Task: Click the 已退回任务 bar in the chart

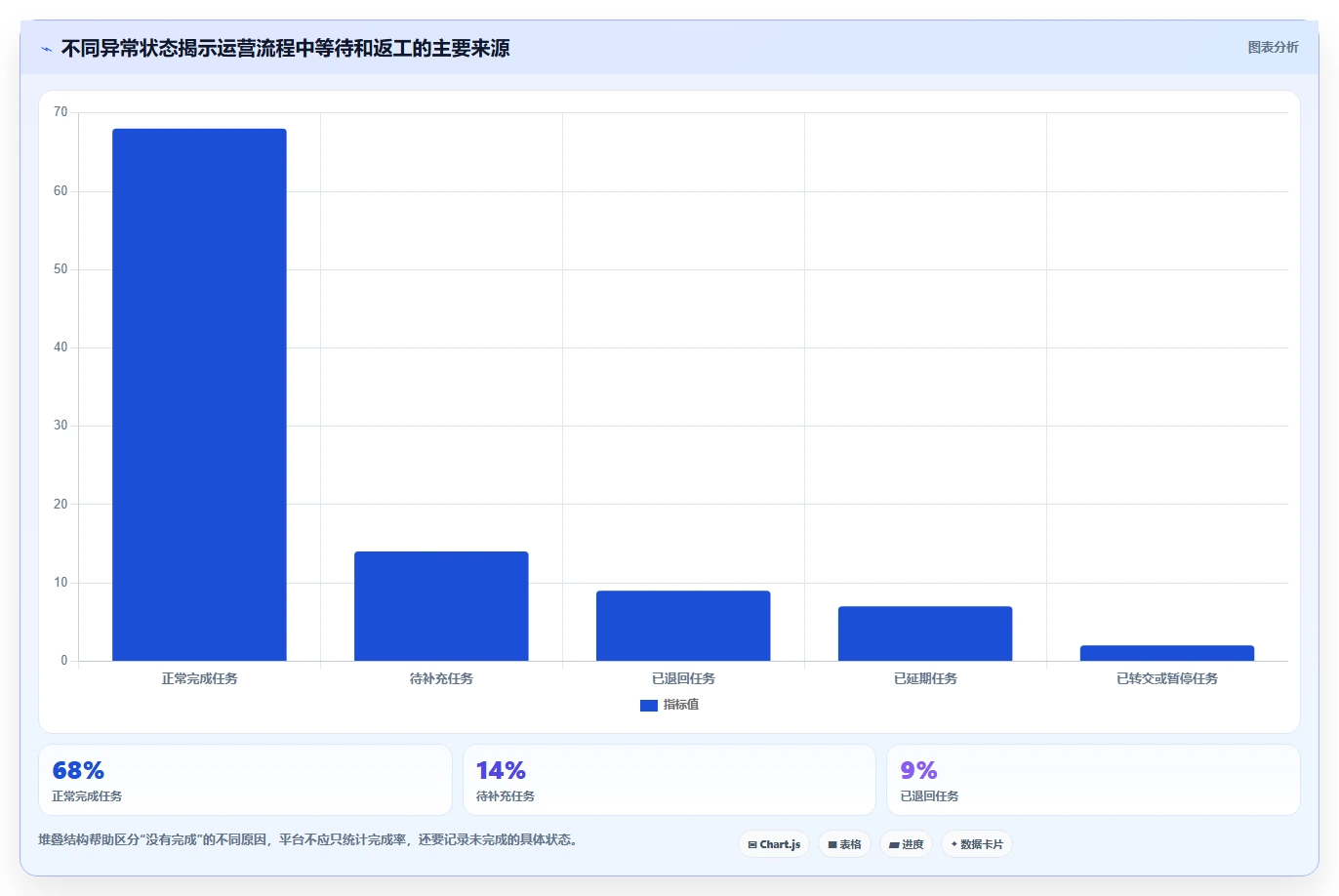Action: point(683,626)
